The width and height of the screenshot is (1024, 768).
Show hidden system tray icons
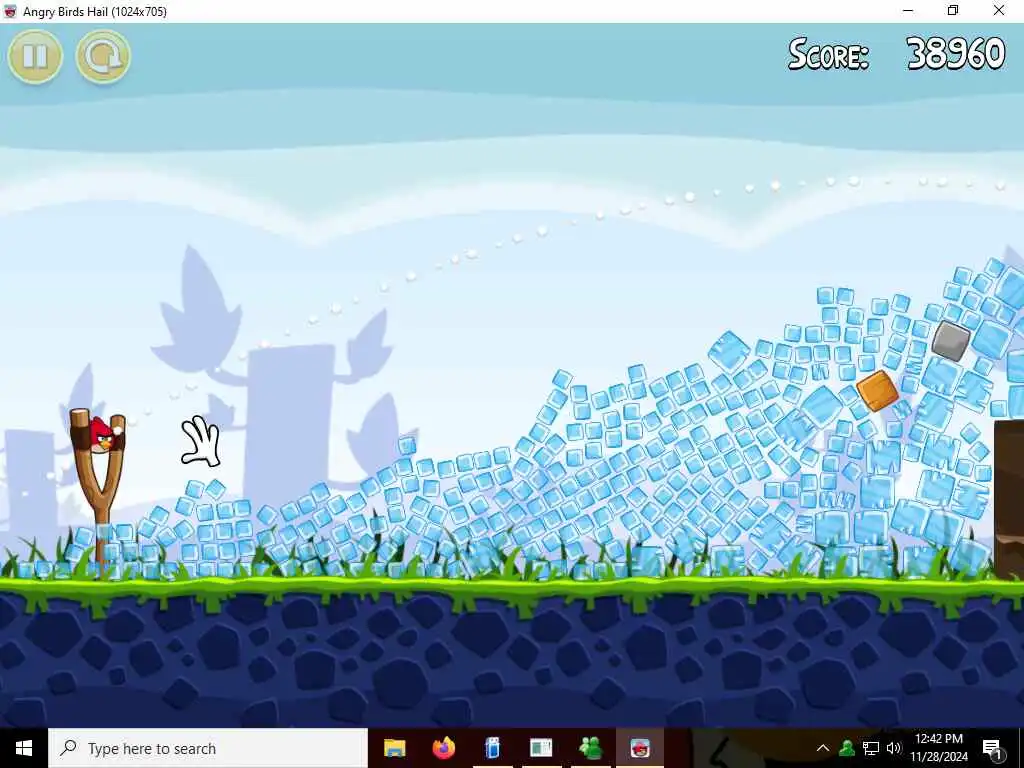pos(823,748)
